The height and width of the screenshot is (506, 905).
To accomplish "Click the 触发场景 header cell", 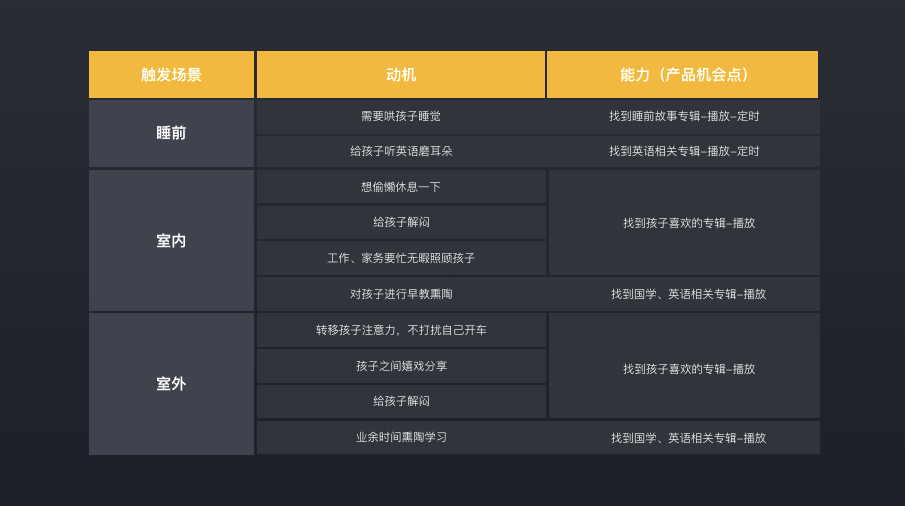I will click(x=171, y=75).
